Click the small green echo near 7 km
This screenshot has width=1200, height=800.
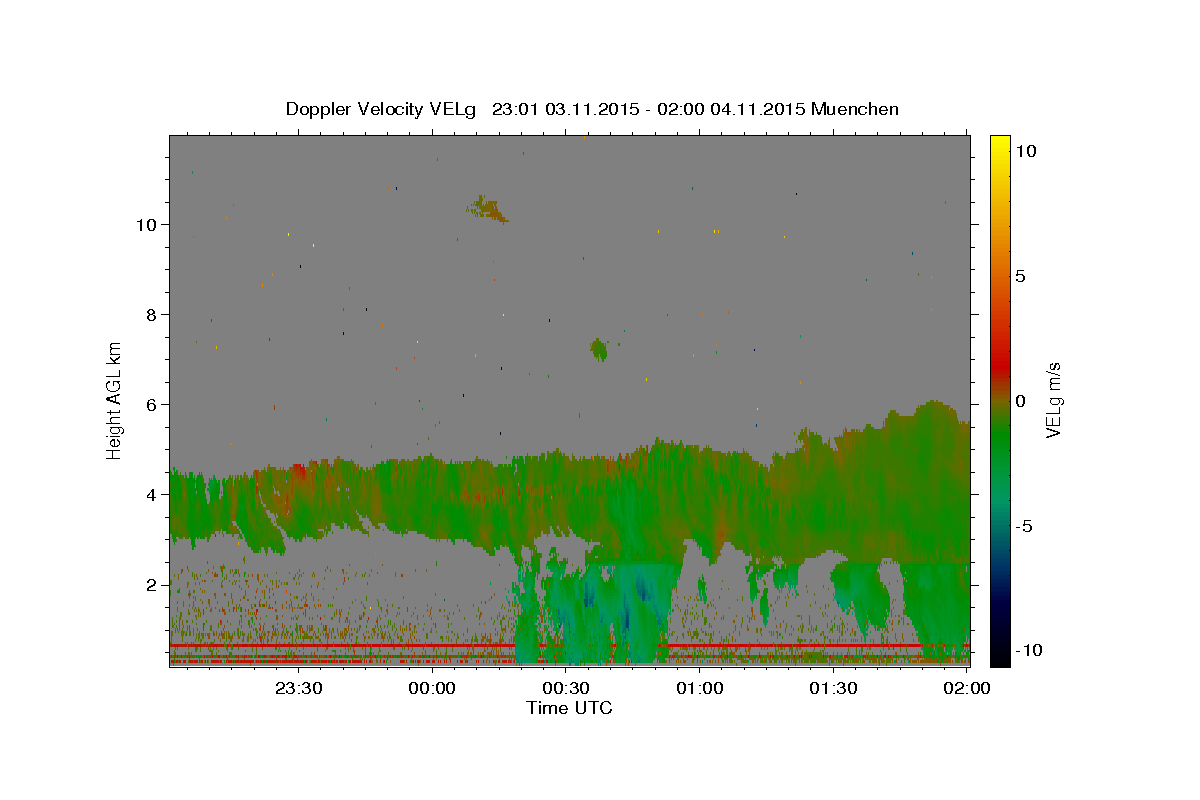coord(599,349)
